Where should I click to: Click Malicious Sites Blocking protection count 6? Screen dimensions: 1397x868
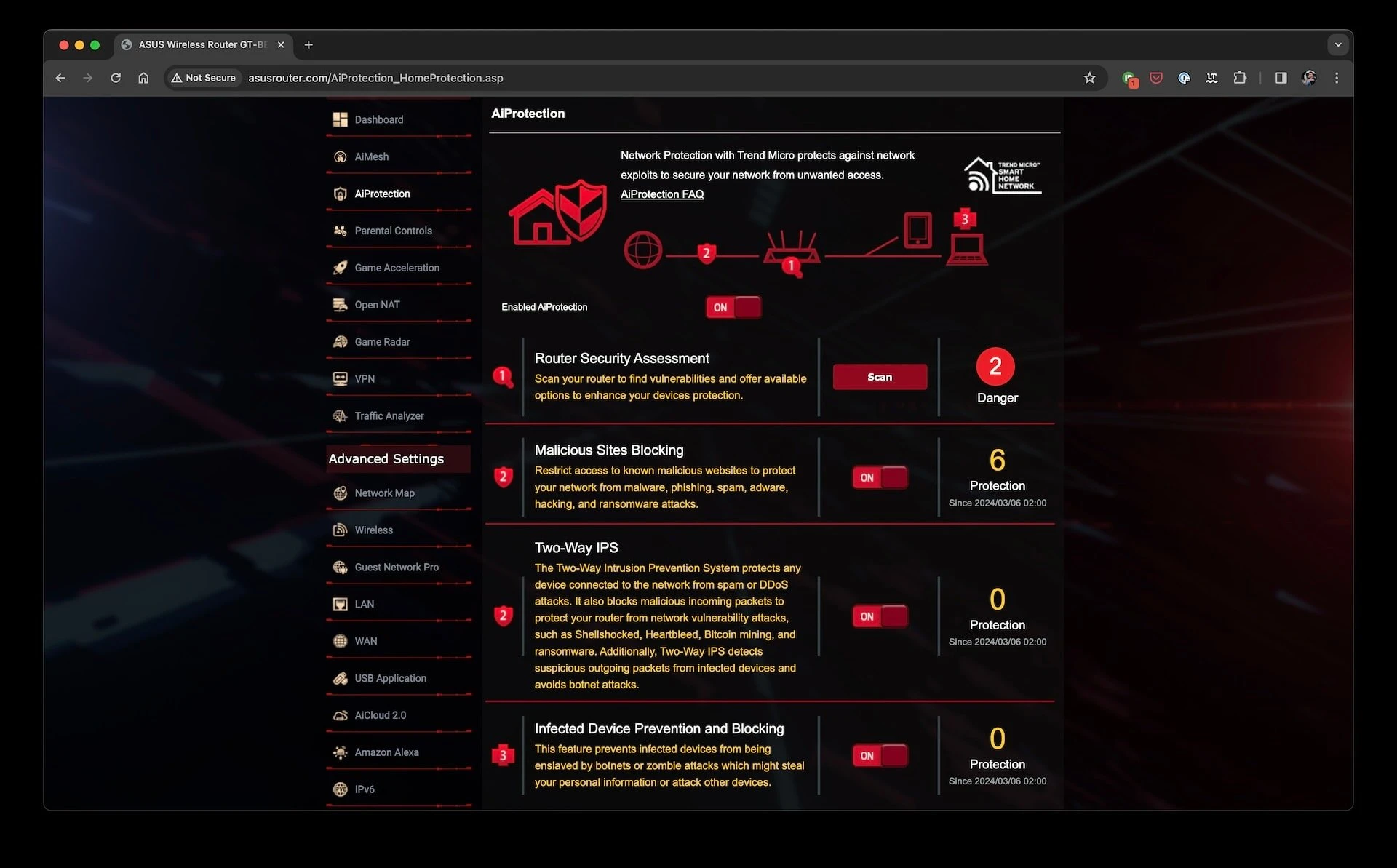(998, 460)
